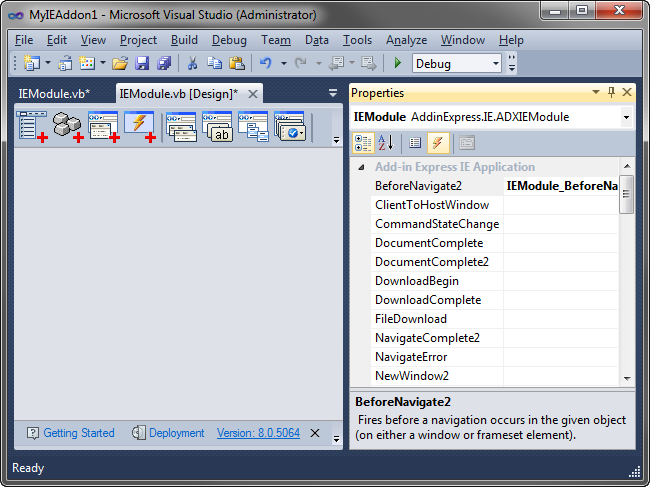
Task: Open the toolbar overflow options arrow
Action: 512,63
